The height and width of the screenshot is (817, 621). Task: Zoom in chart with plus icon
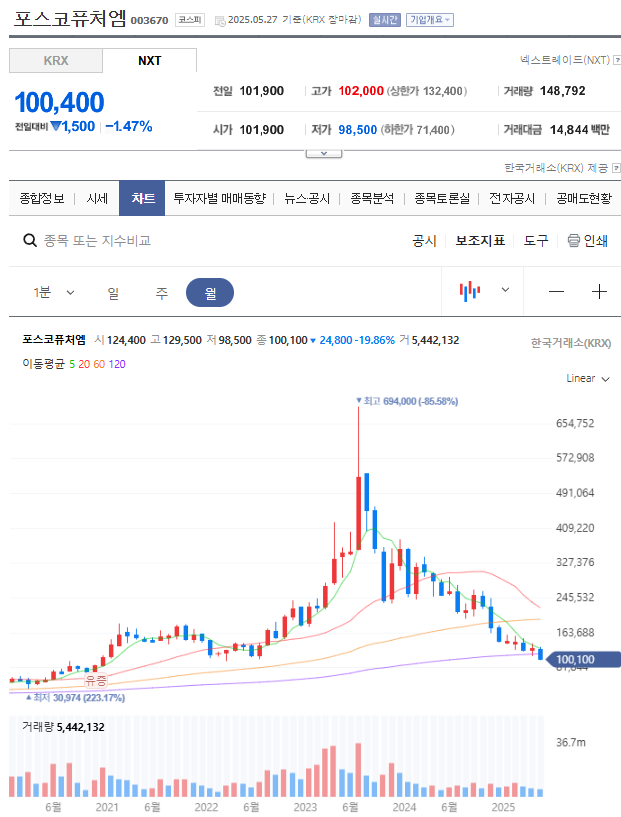pos(600,292)
